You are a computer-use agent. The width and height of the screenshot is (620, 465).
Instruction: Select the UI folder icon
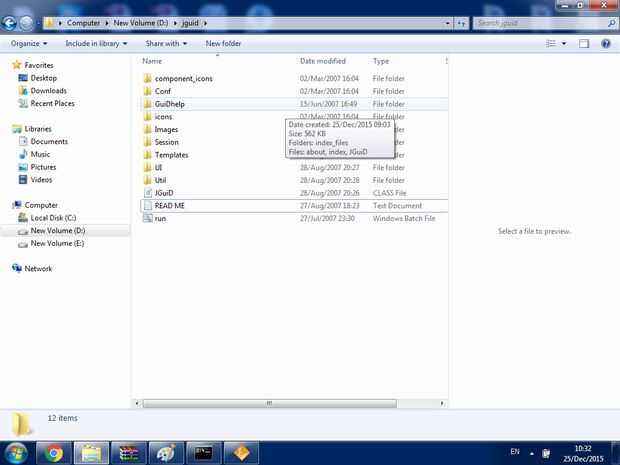click(x=147, y=167)
